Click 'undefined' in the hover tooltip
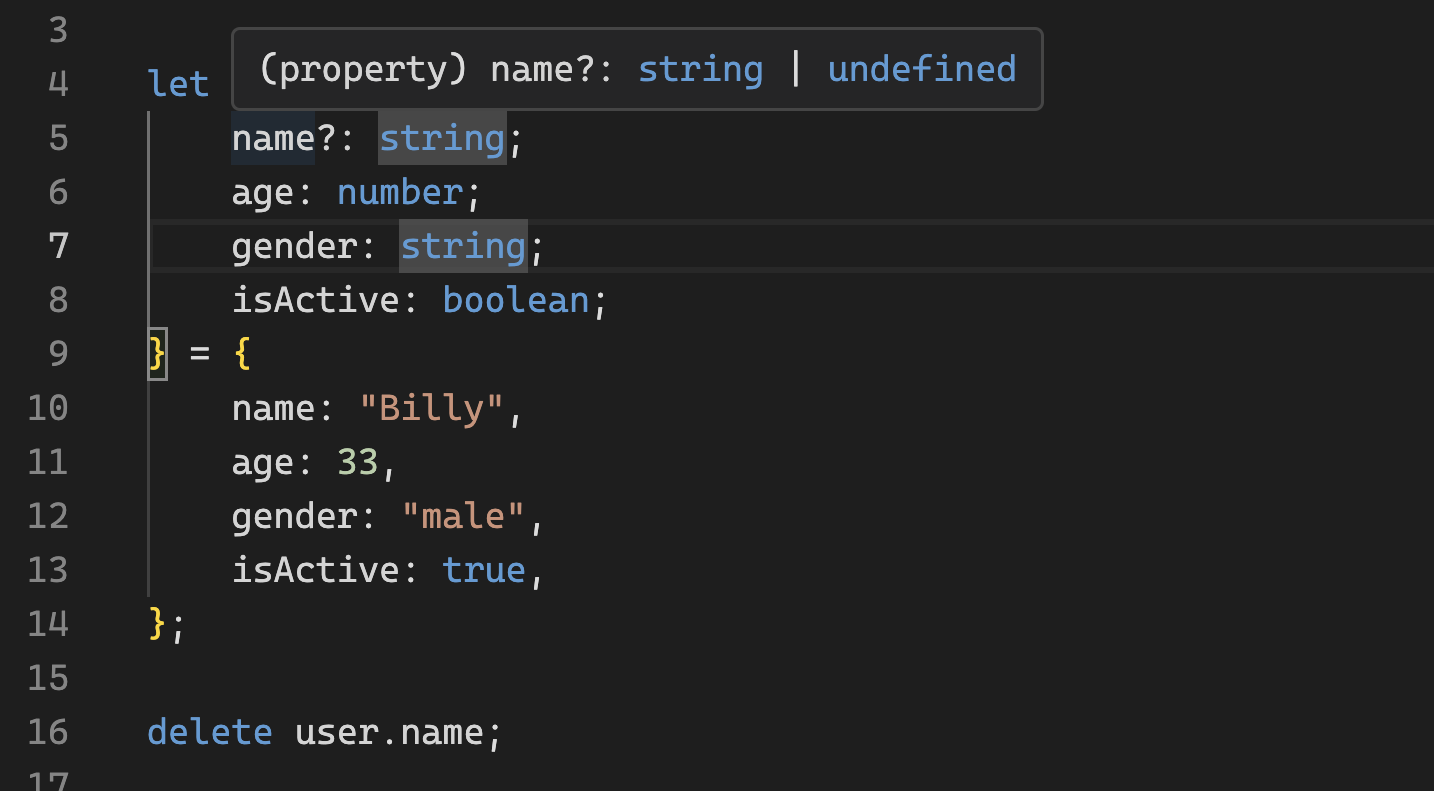This screenshot has height=791, width=1434. [922, 69]
